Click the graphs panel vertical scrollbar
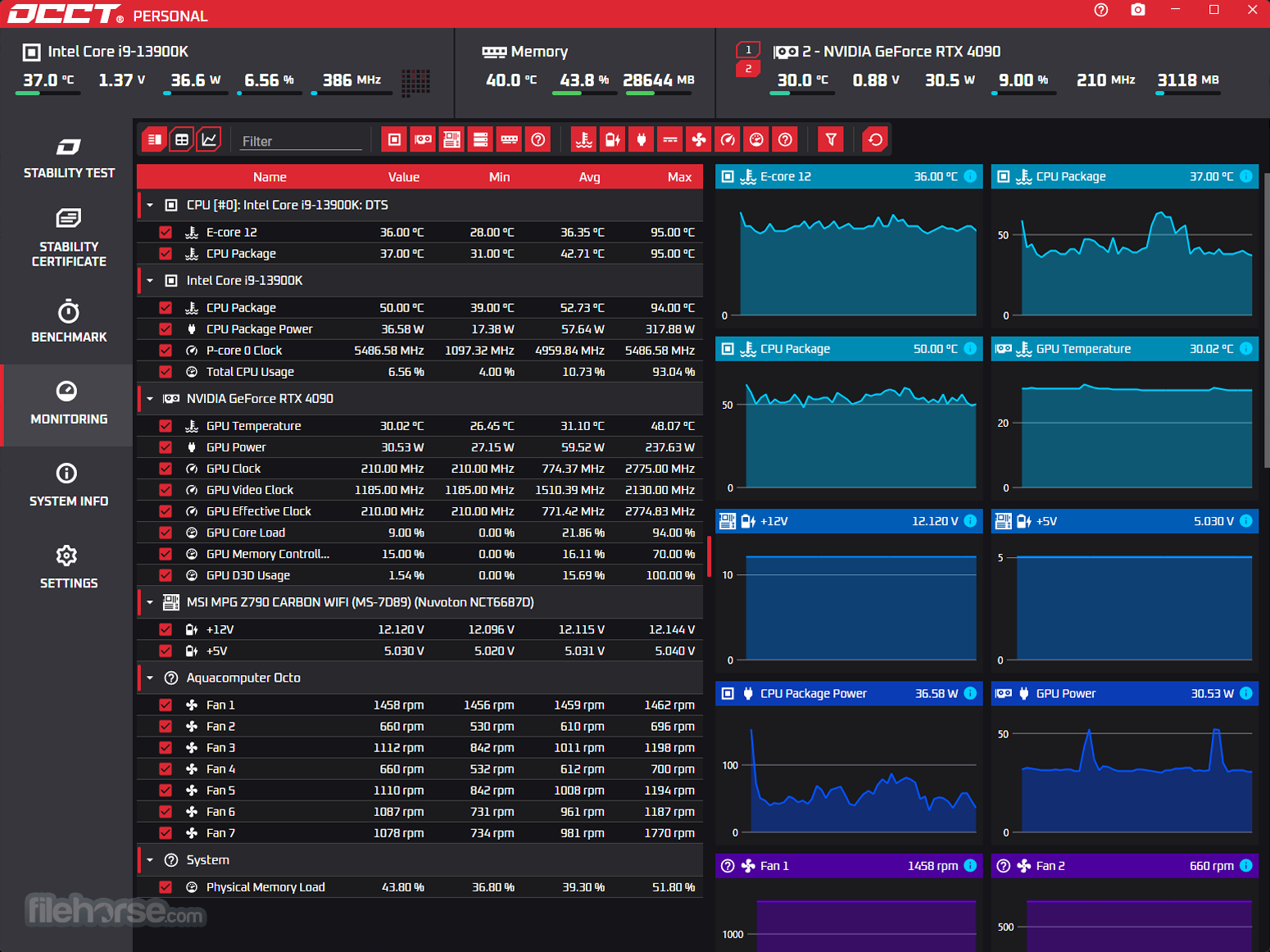This screenshot has height=952, width=1270. (1266, 320)
